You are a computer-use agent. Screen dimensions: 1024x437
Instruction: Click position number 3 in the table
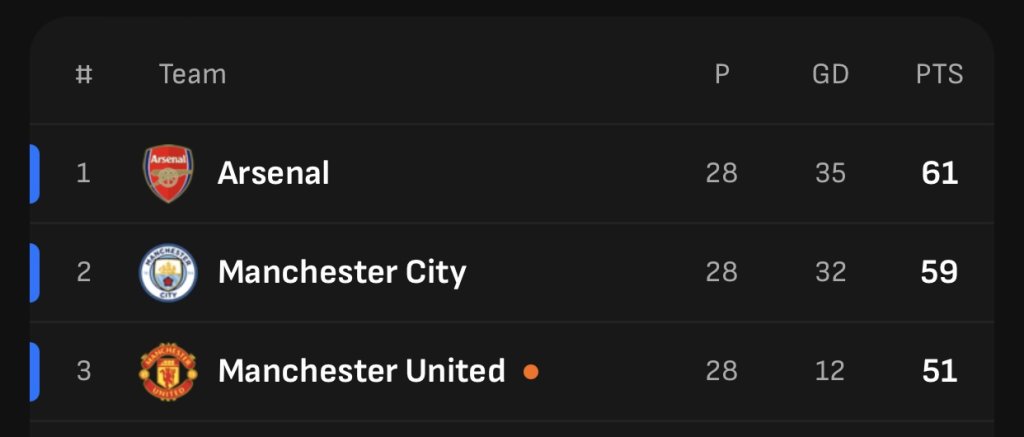(x=84, y=371)
